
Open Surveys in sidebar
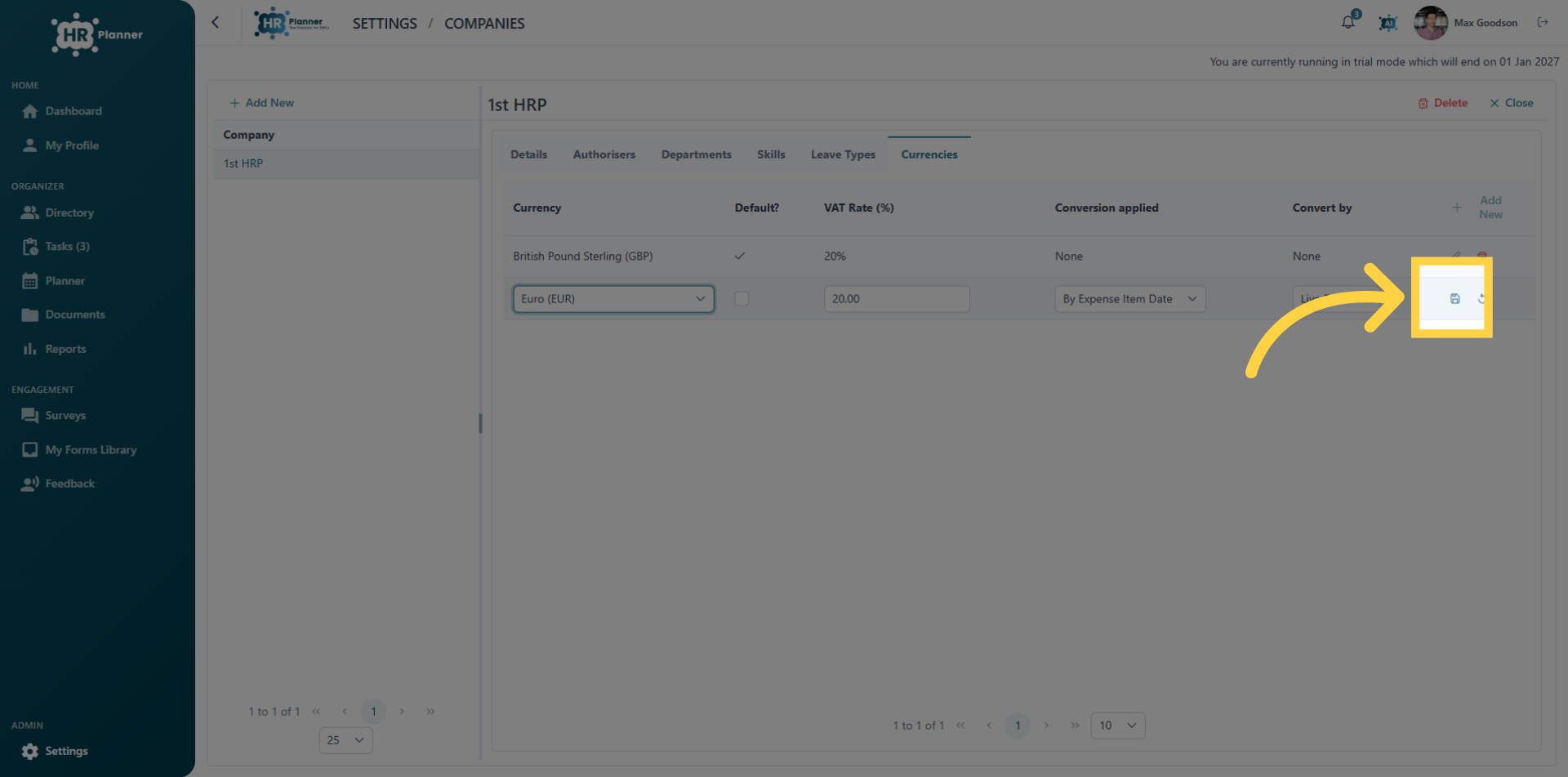pos(65,416)
